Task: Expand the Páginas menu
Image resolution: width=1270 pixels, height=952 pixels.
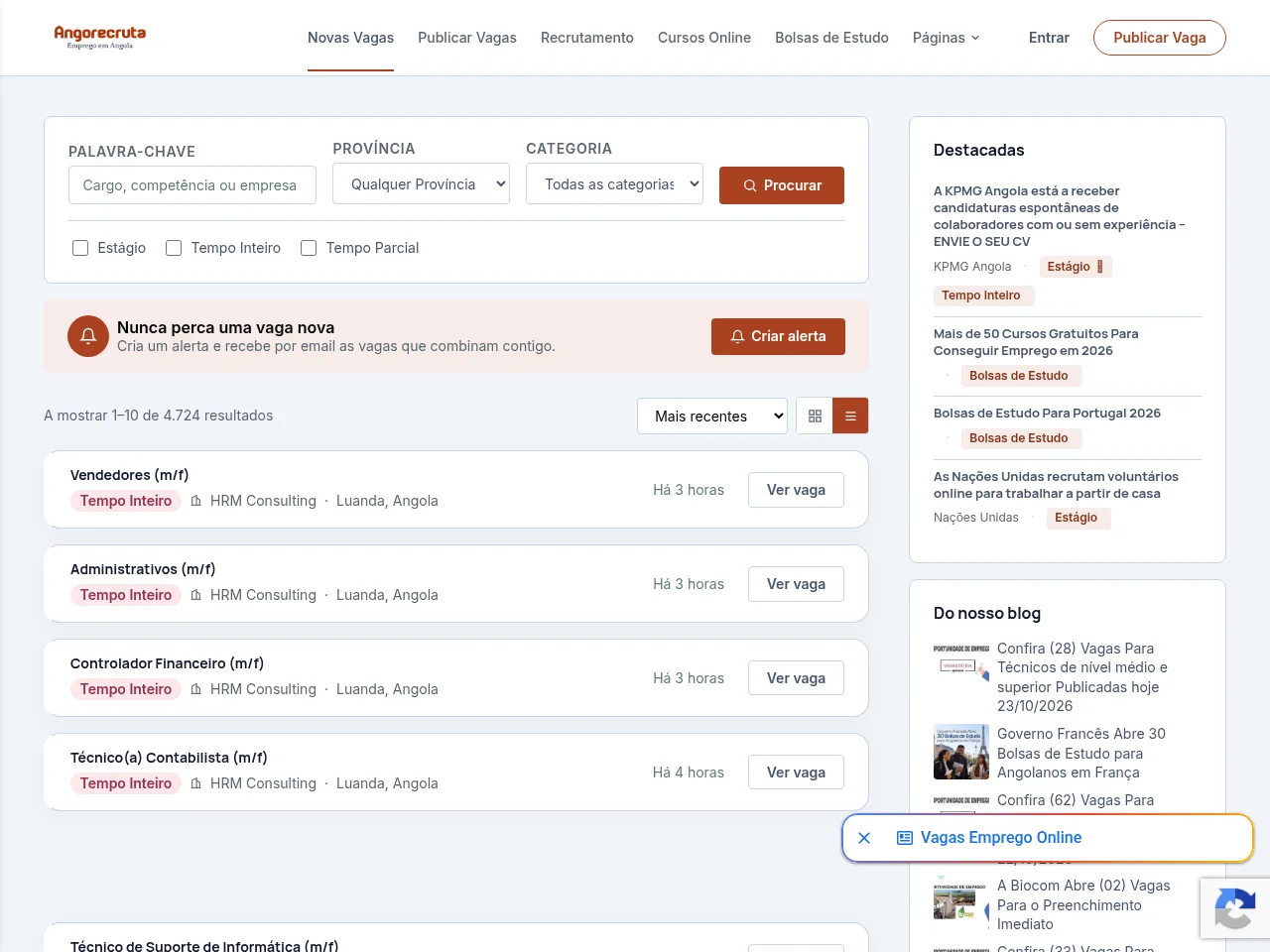Action: [x=947, y=38]
